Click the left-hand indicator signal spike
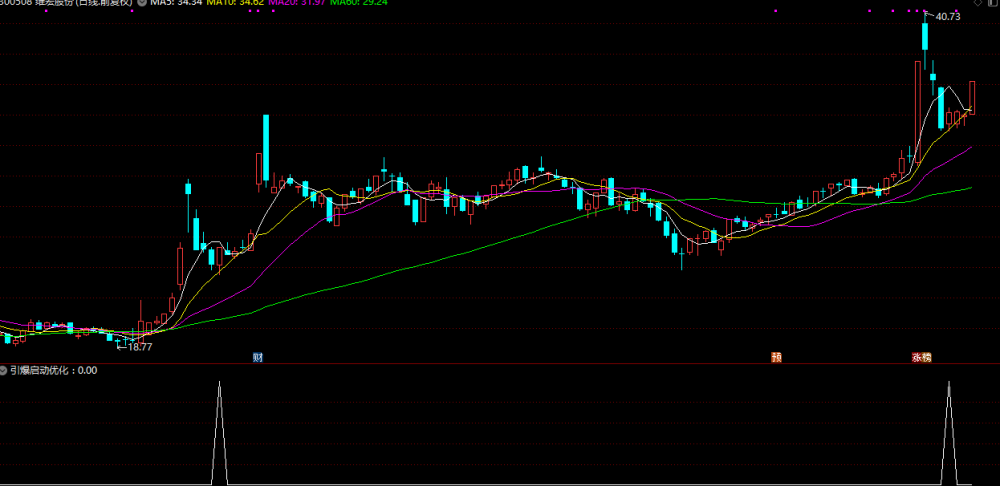1000x486 pixels. 219,433
